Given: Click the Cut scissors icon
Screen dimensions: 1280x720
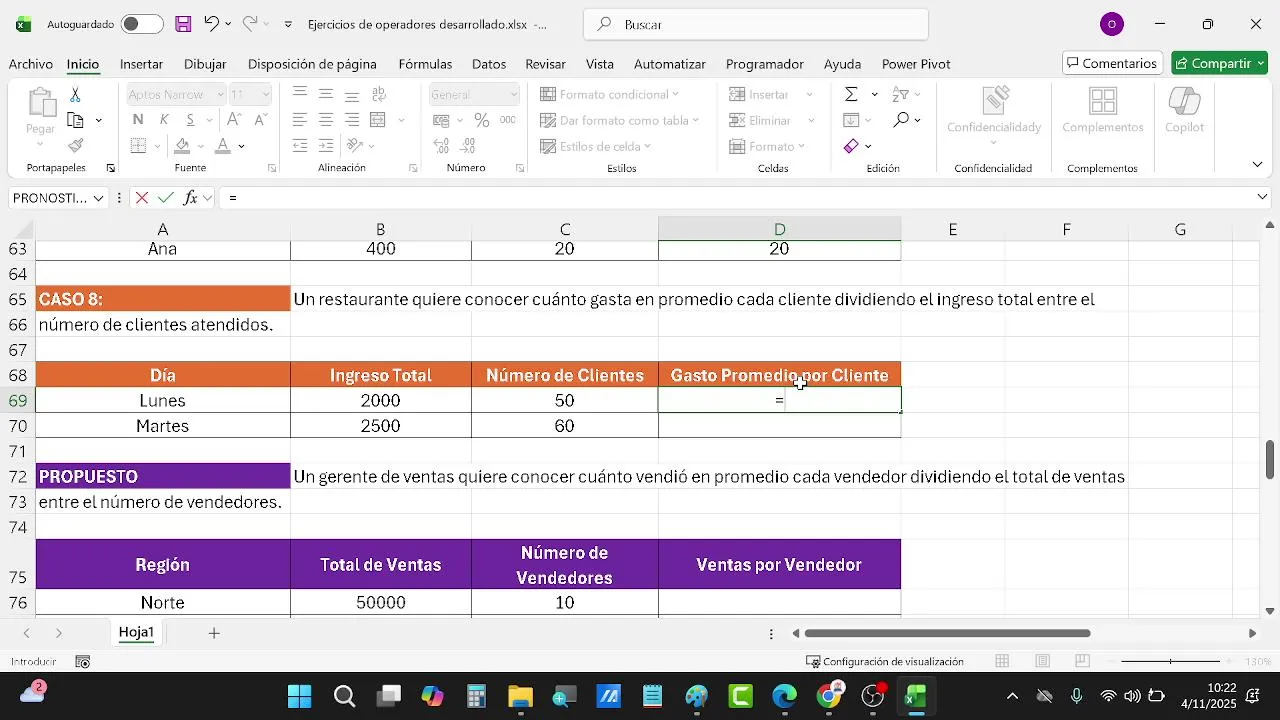Looking at the screenshot, I should [x=75, y=94].
